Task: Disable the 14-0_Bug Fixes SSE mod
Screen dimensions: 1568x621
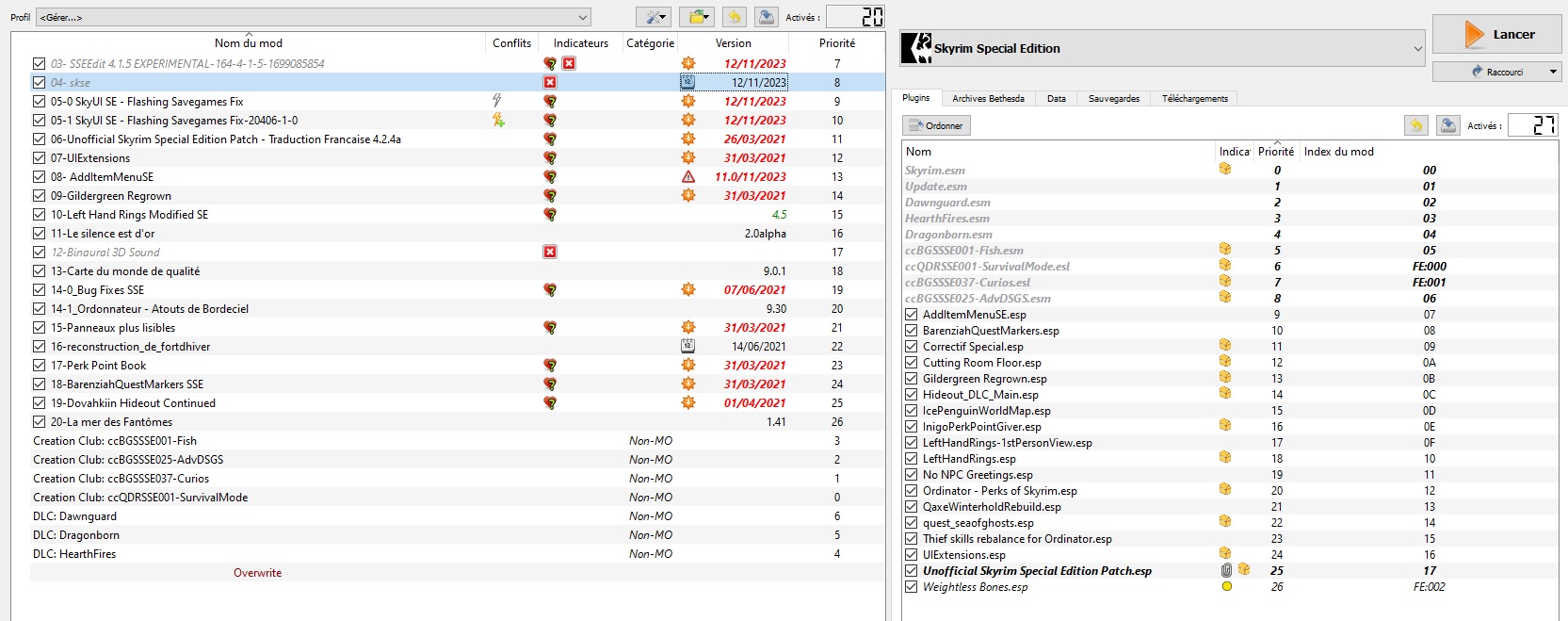Action: coord(39,289)
